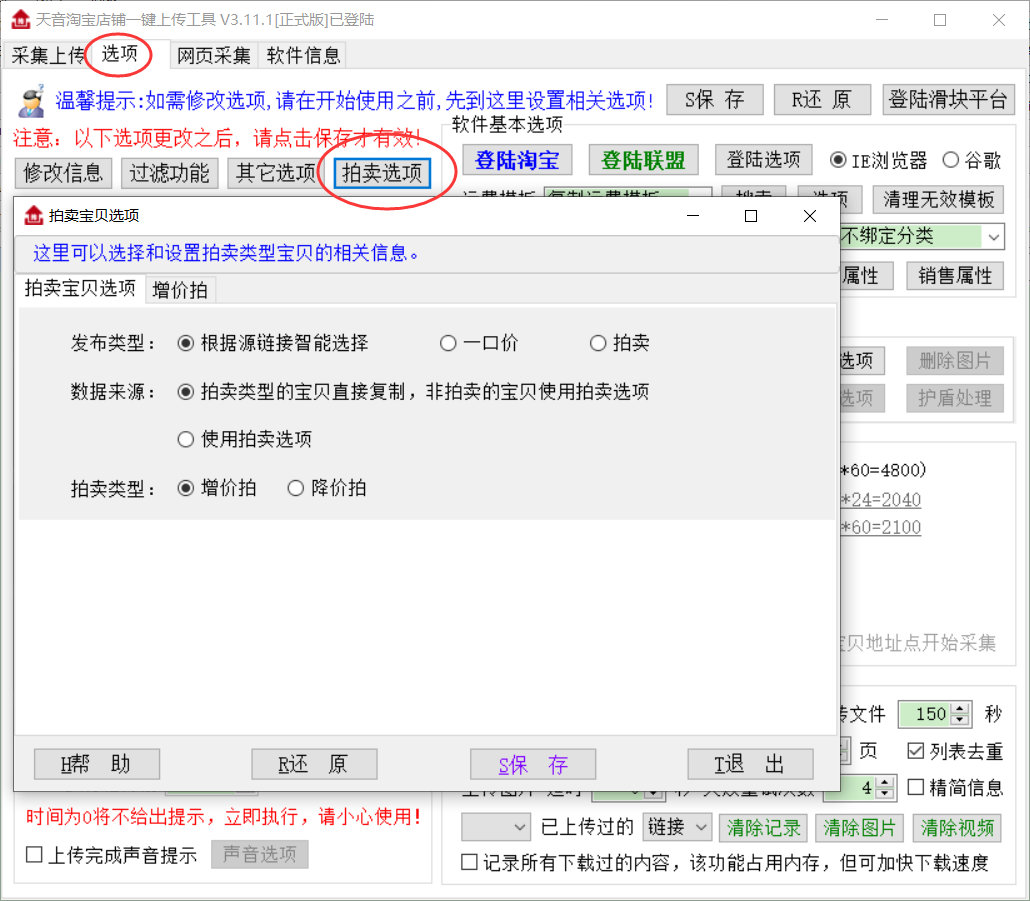
Task: Open the 软件信息 tab
Action: [303, 56]
